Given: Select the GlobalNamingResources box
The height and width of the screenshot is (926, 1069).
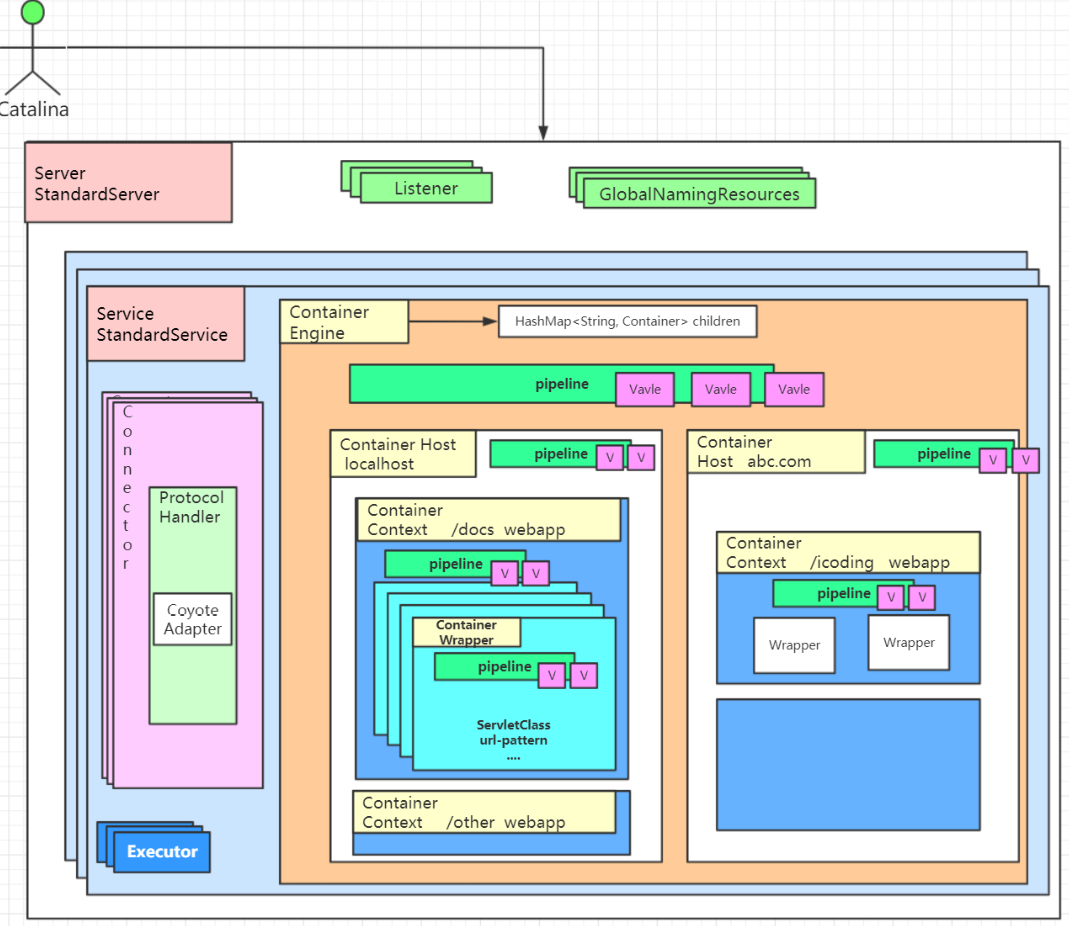Looking at the screenshot, I should (x=699, y=194).
